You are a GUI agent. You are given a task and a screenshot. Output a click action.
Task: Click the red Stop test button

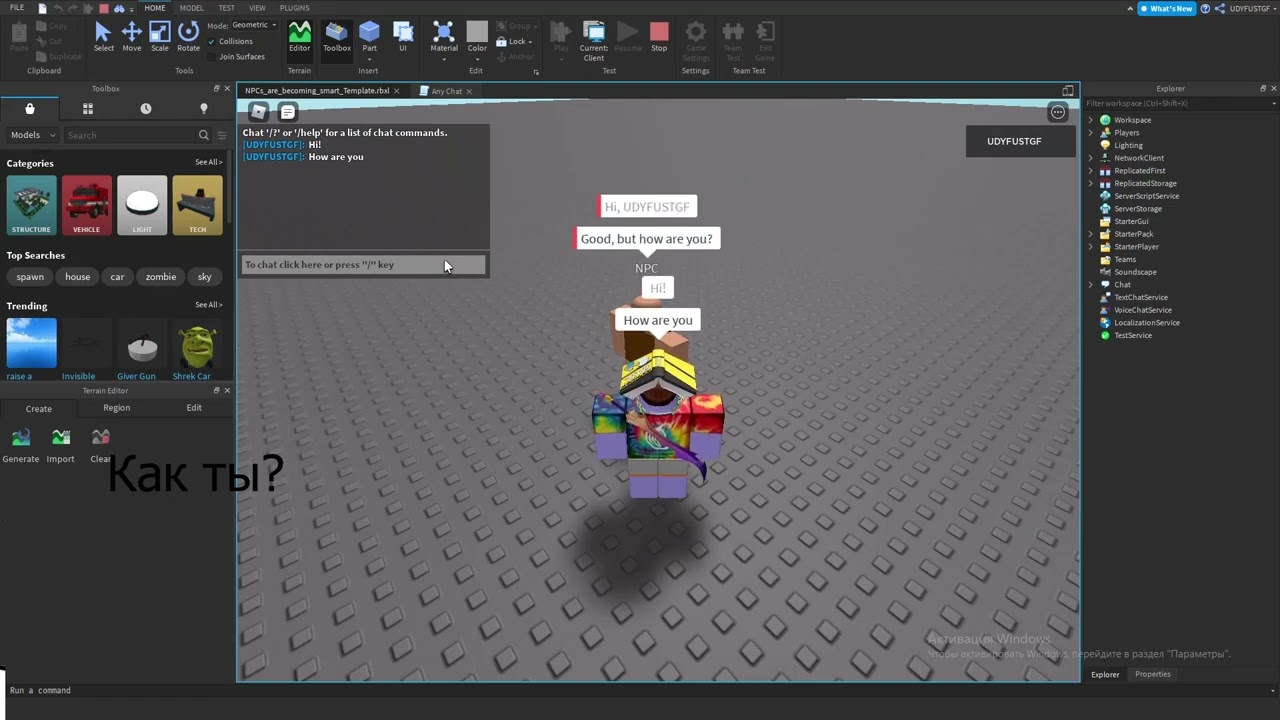[x=659, y=37]
